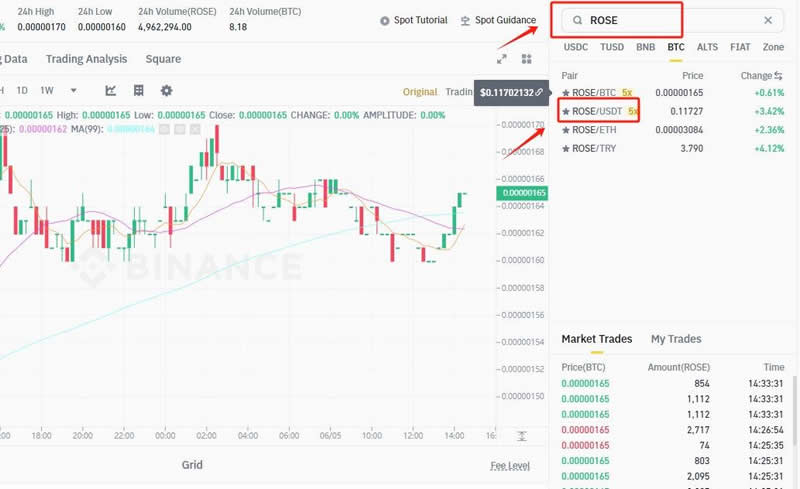This screenshot has width=800, height=489.
Task: Star the ROSE/ETH pair
Action: pos(566,130)
